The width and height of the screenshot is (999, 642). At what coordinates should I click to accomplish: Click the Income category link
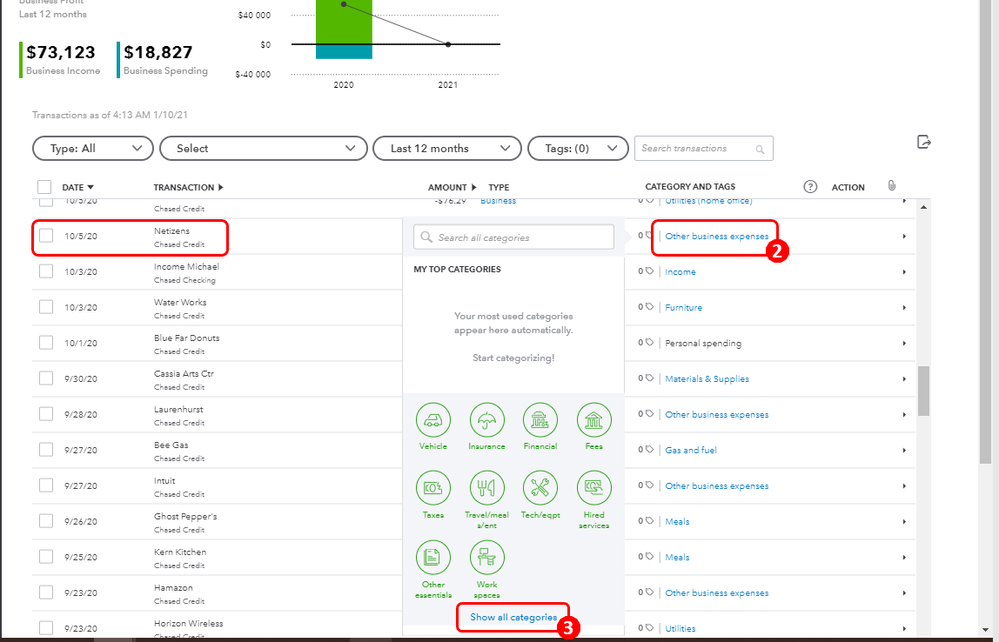[x=680, y=271]
